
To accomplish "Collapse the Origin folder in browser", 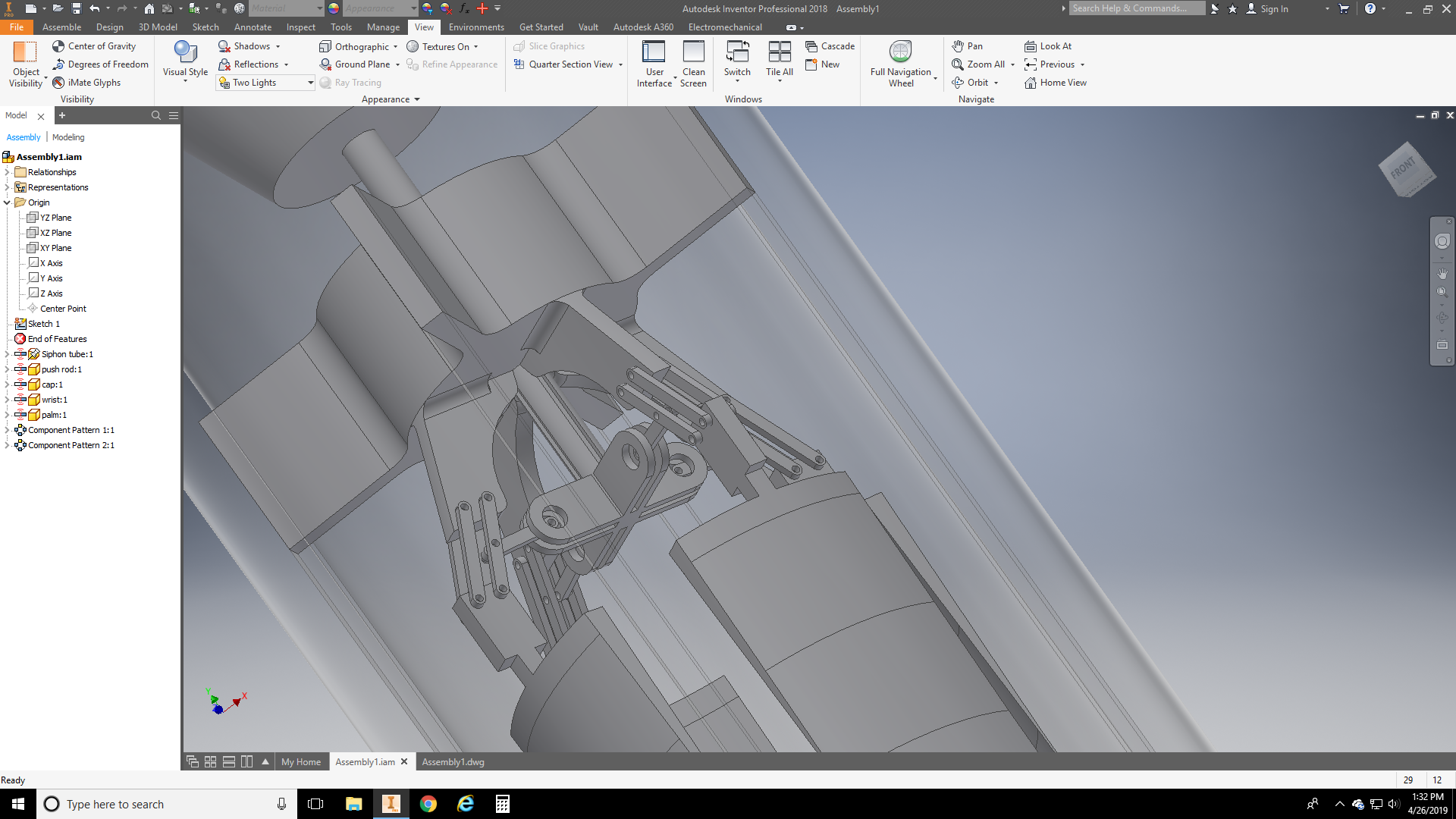I will tap(7, 202).
